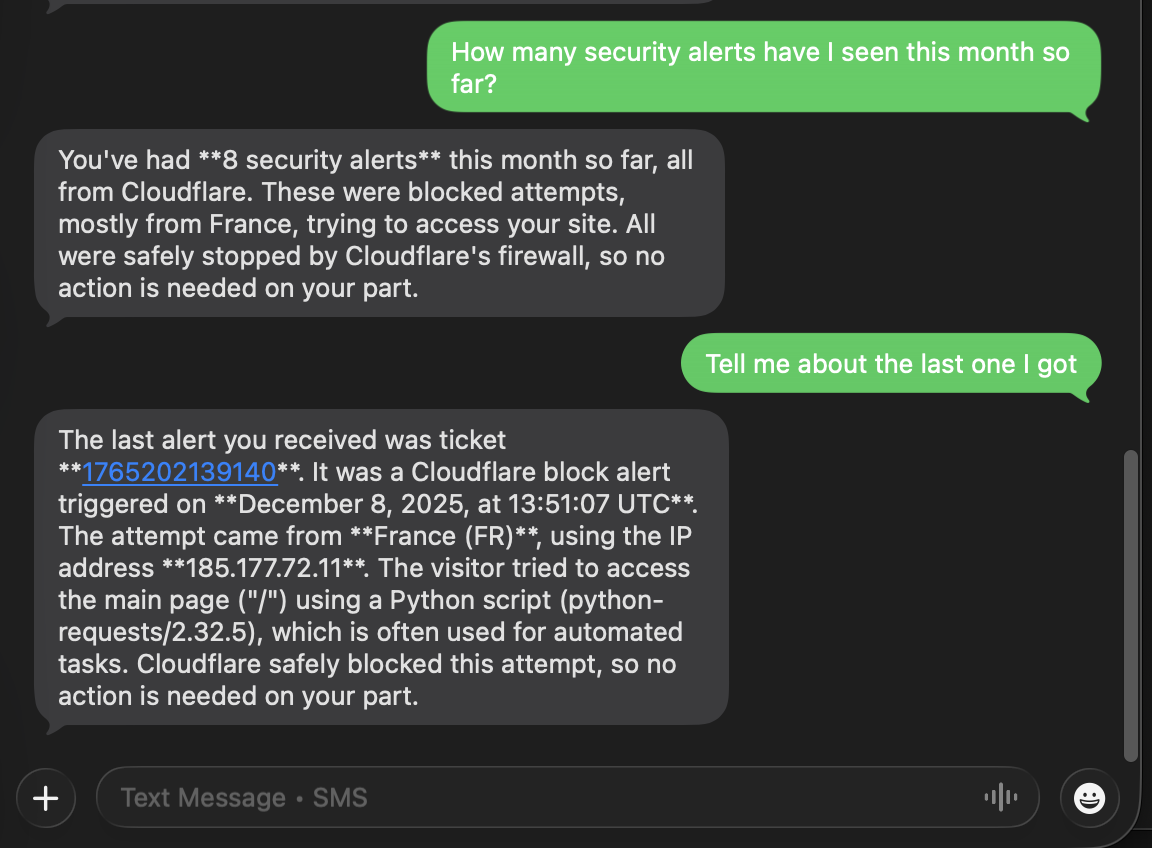Select the "How many security alerts" sent bubble
The width and height of the screenshot is (1152, 848).
(x=763, y=67)
